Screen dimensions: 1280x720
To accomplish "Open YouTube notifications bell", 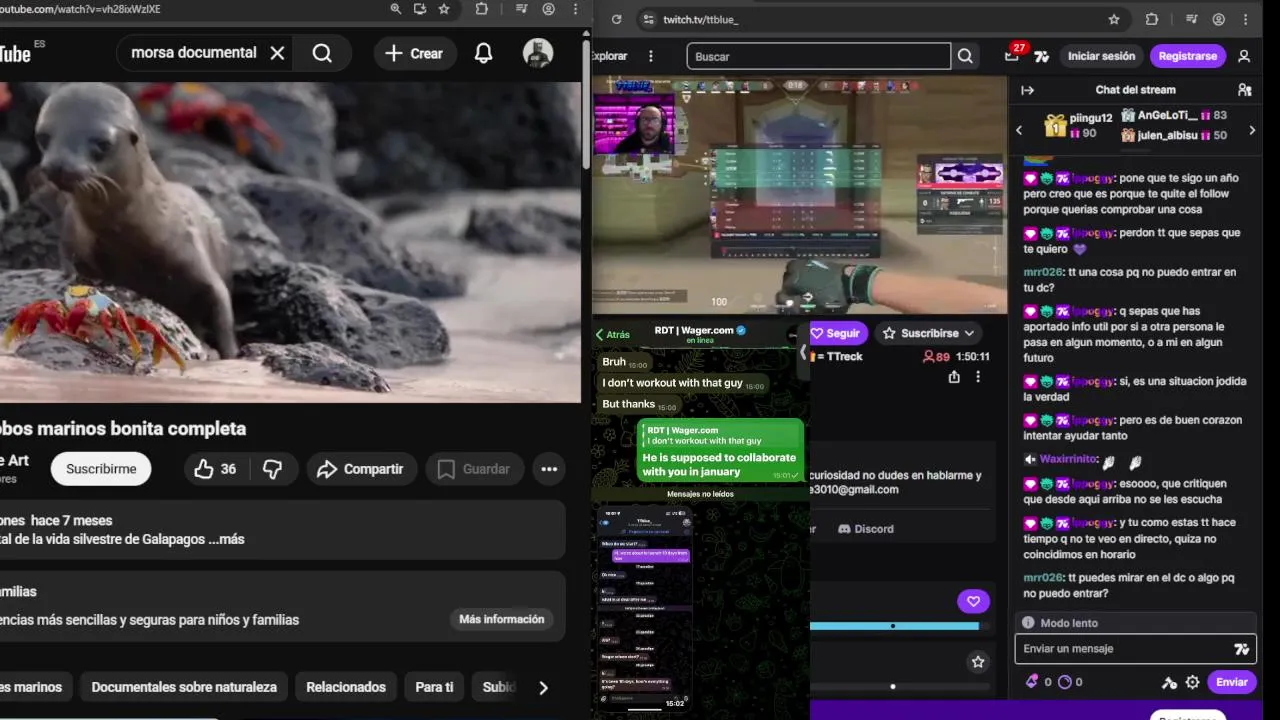I will point(483,53).
